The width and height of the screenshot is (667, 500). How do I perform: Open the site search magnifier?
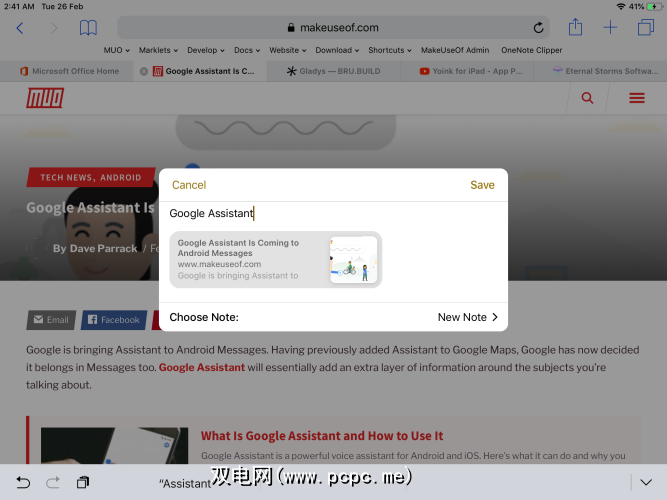587,98
